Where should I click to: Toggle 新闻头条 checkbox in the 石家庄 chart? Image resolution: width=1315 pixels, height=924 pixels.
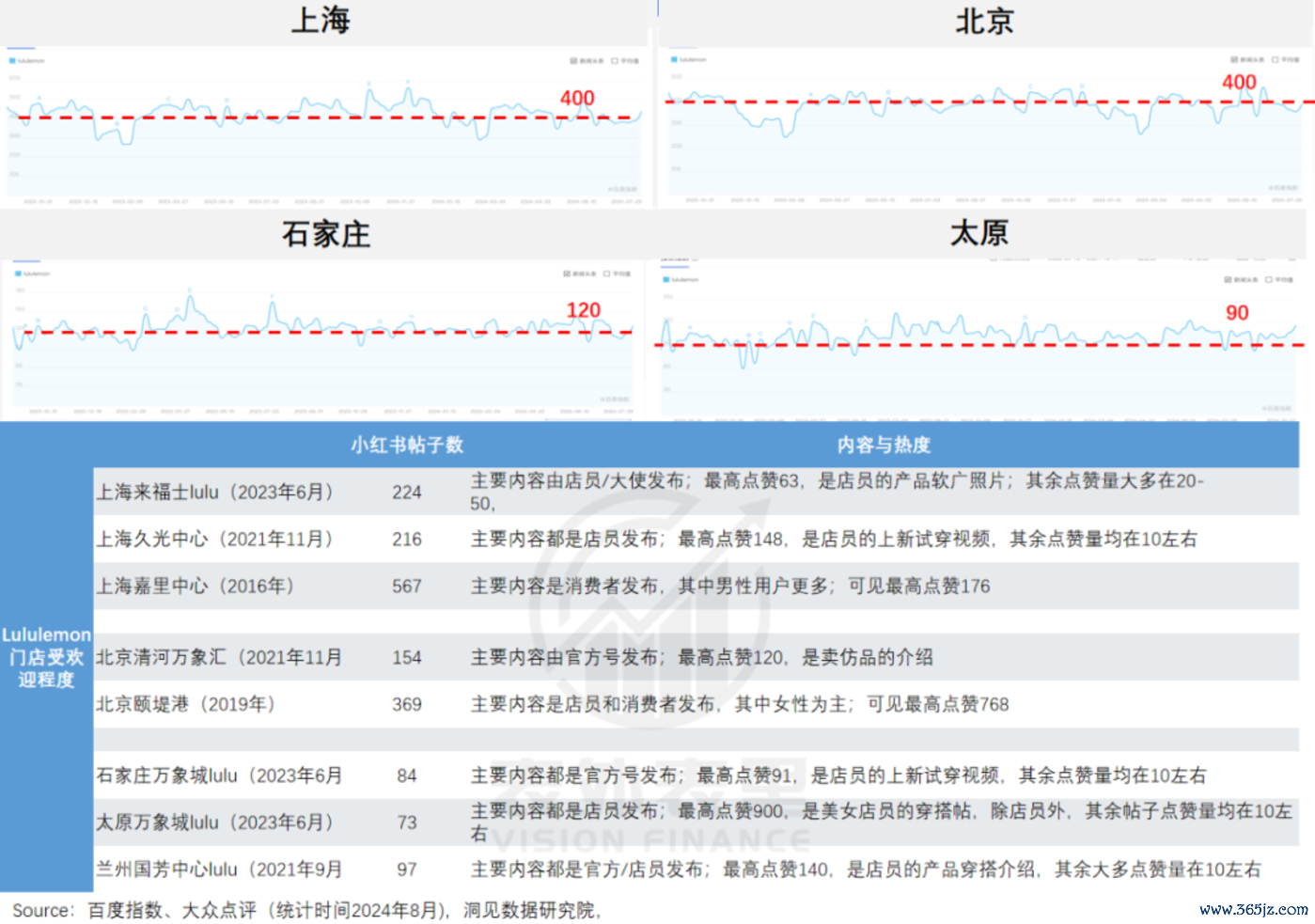coord(567,274)
